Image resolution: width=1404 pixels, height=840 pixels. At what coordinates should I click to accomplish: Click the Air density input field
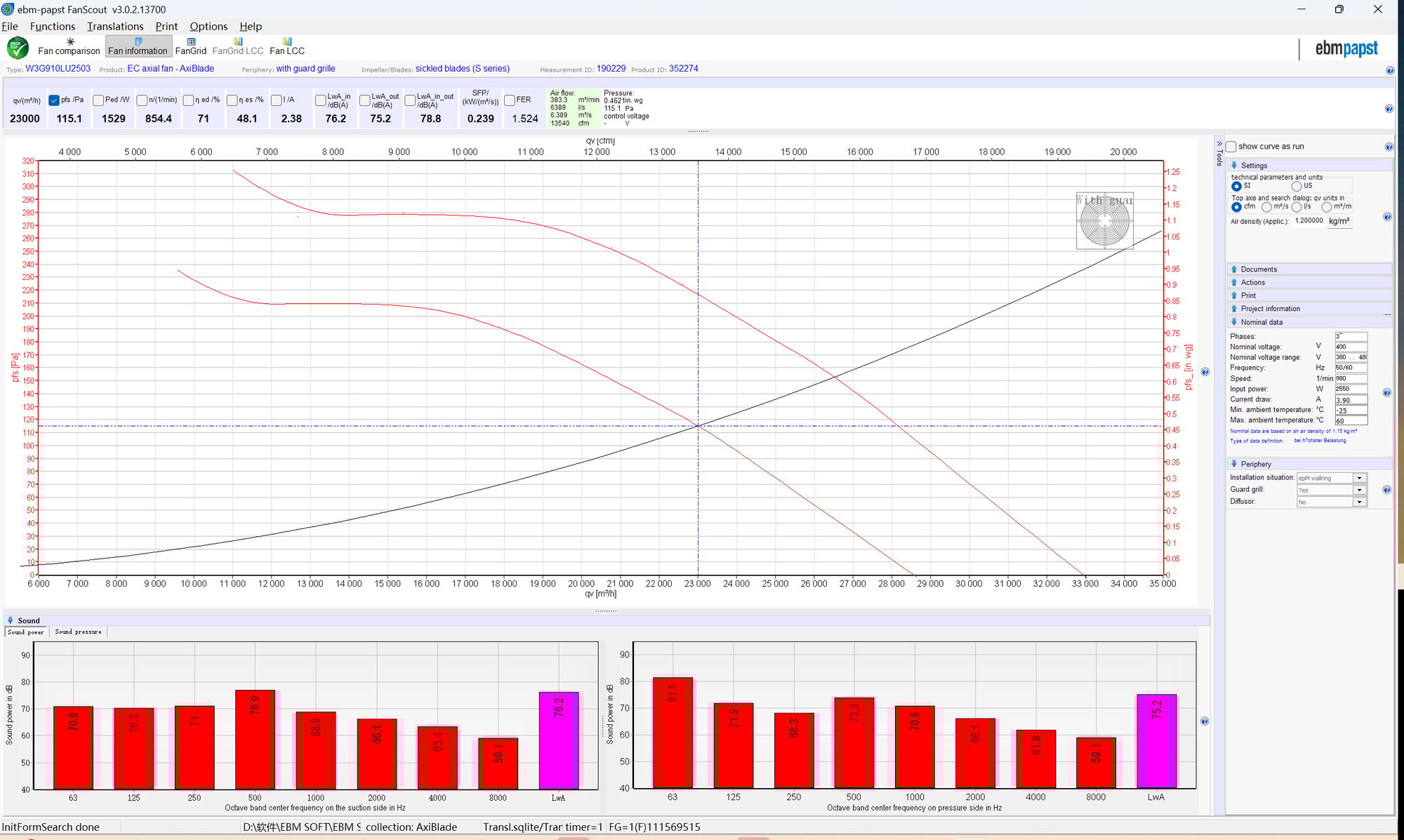click(1310, 220)
